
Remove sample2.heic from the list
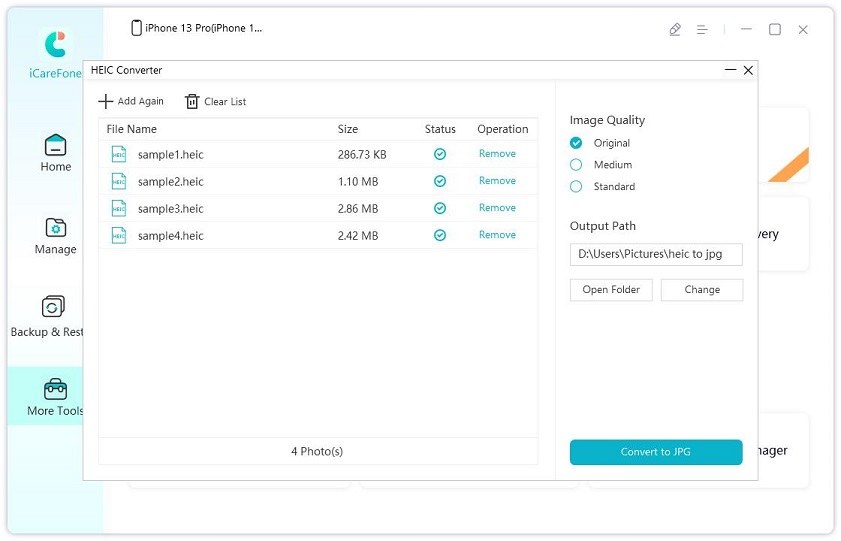click(x=497, y=181)
